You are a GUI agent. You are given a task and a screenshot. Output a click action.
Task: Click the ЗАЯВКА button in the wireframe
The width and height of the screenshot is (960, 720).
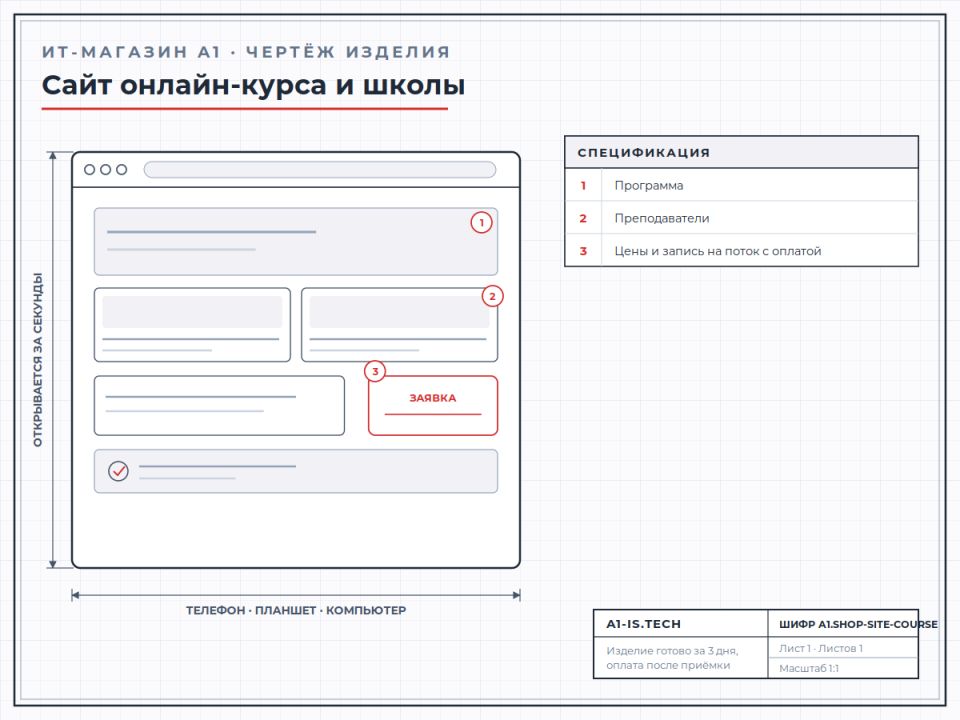click(433, 405)
